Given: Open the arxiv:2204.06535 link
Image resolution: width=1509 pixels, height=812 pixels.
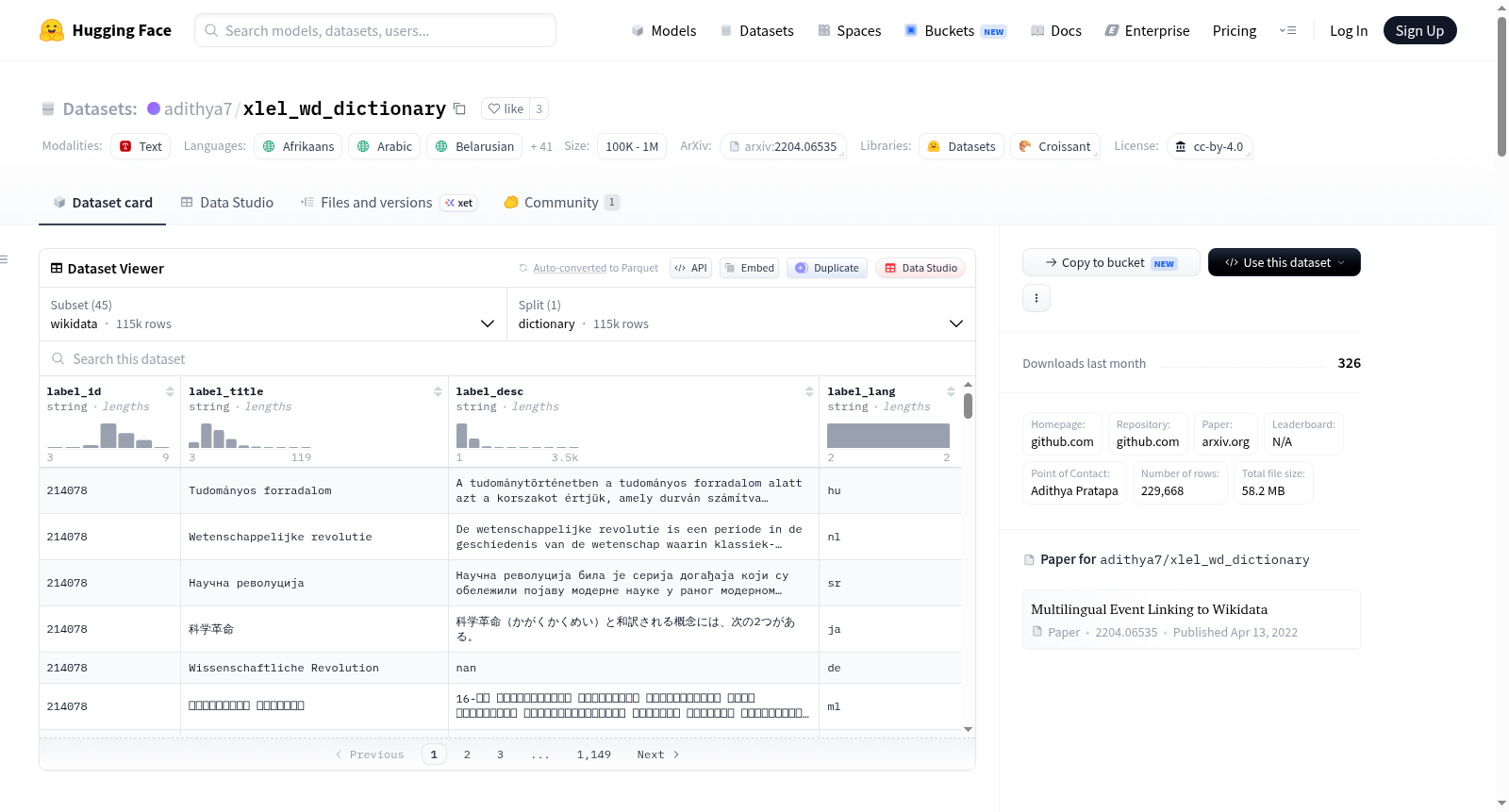Looking at the screenshot, I should point(783,146).
